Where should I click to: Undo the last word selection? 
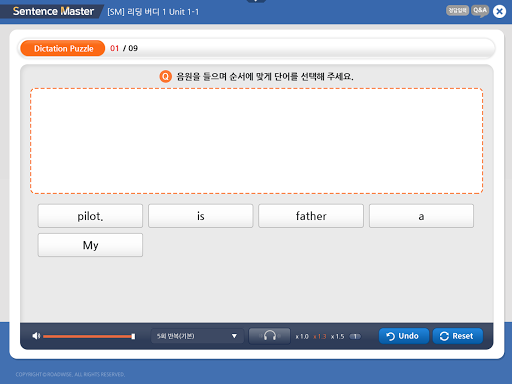(x=403, y=336)
